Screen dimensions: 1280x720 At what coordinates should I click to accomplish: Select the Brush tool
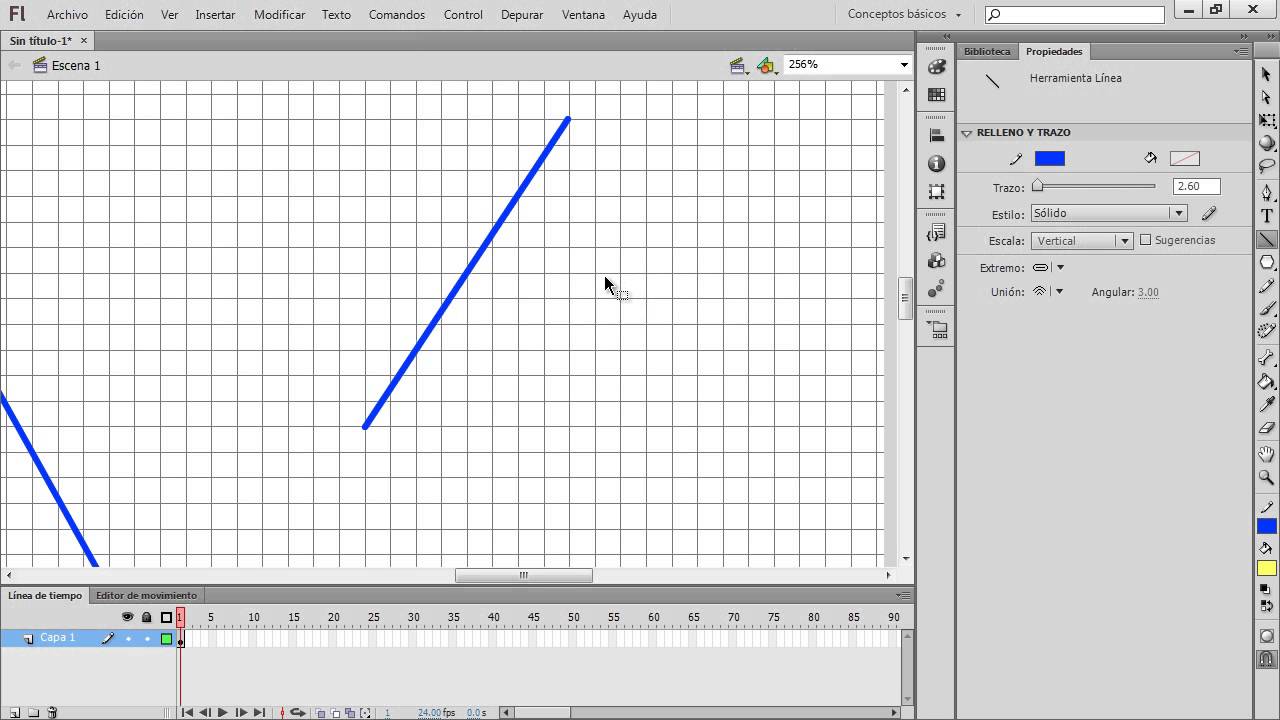1266,309
